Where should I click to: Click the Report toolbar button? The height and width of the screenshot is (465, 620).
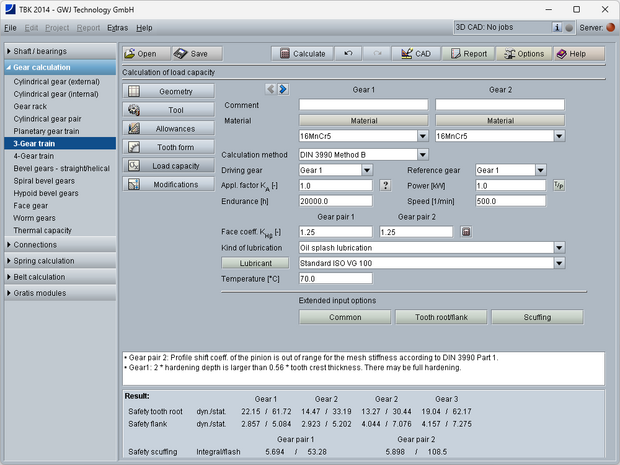click(x=467, y=53)
